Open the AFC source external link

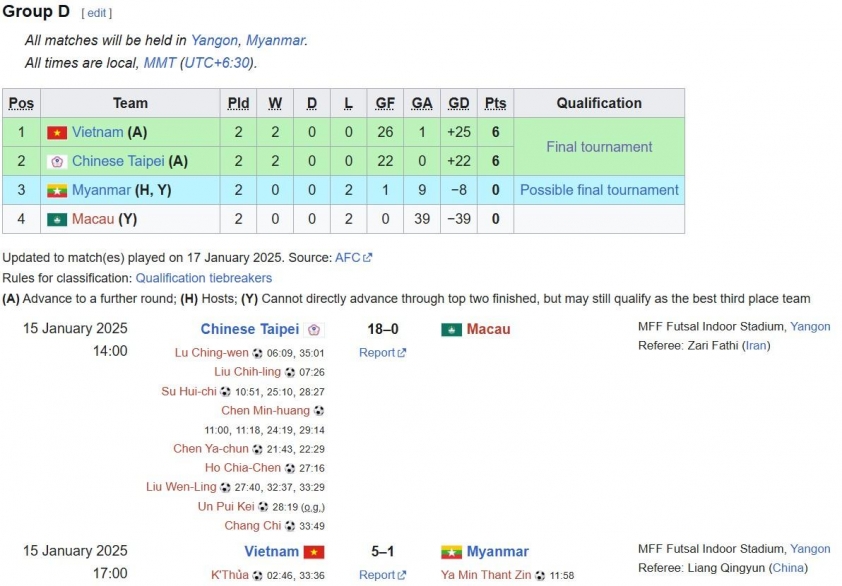pos(353,258)
